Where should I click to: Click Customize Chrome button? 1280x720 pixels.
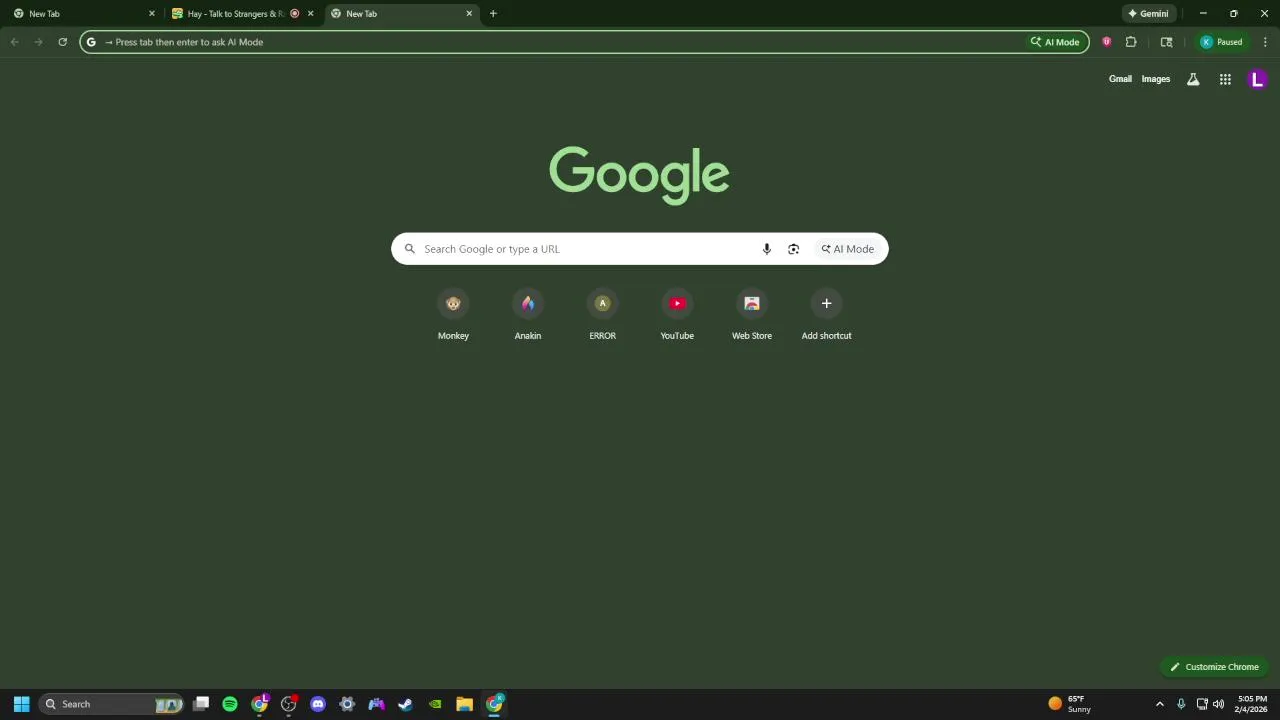(1214, 667)
